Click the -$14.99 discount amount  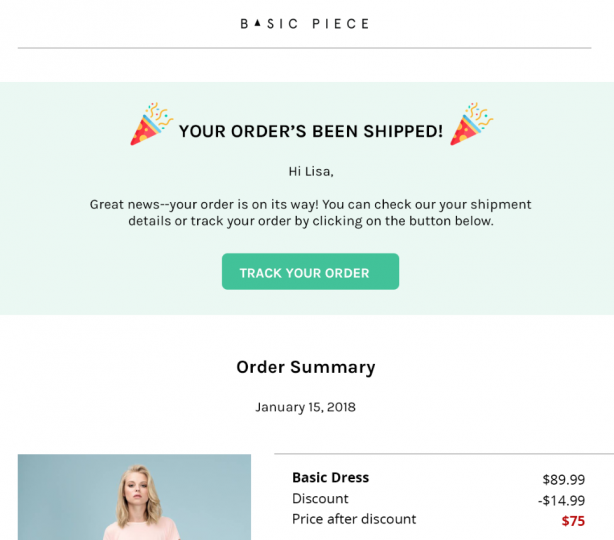[x=561, y=500]
